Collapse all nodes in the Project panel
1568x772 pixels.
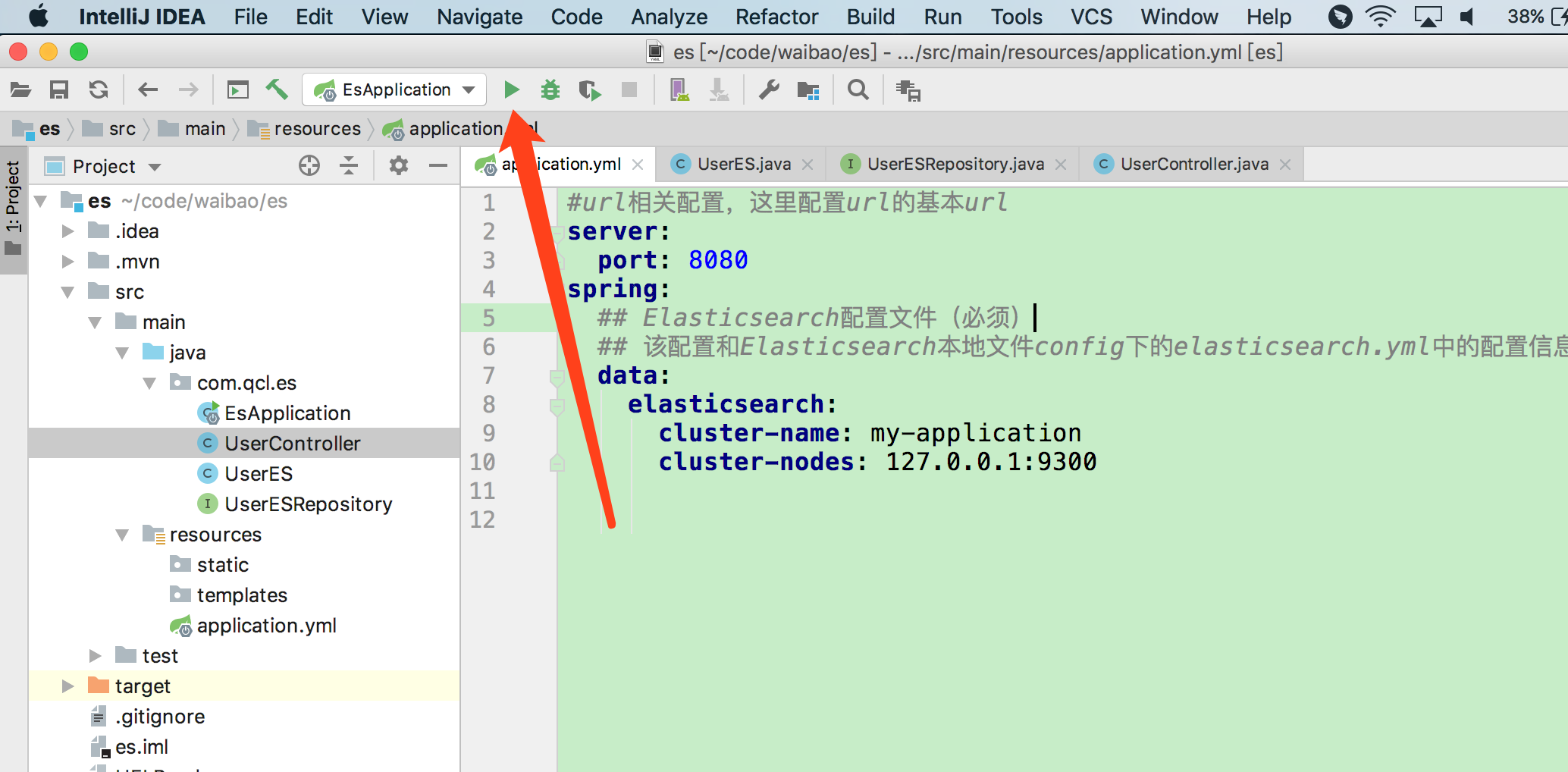[x=349, y=165]
